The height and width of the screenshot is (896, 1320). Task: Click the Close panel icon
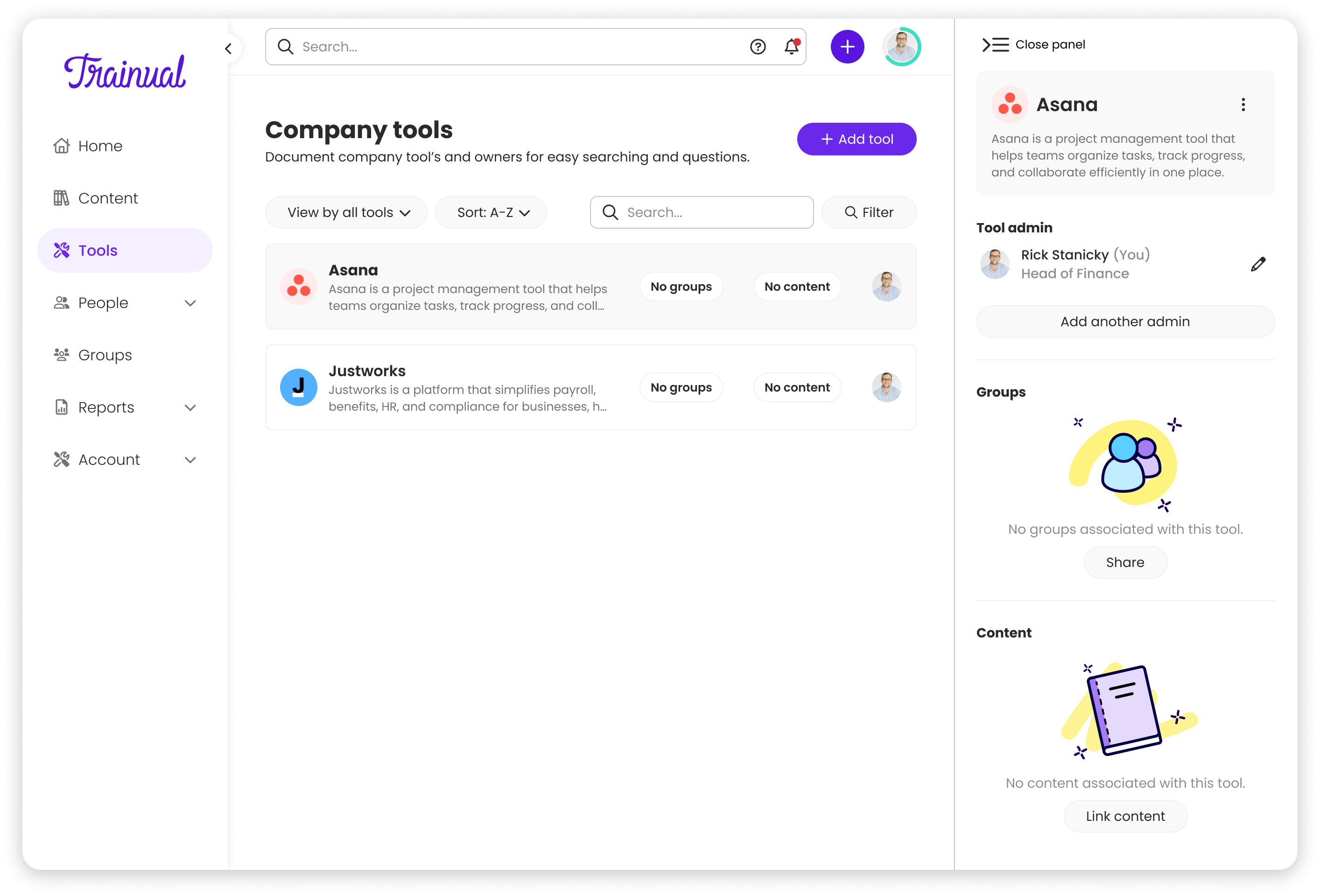click(995, 44)
